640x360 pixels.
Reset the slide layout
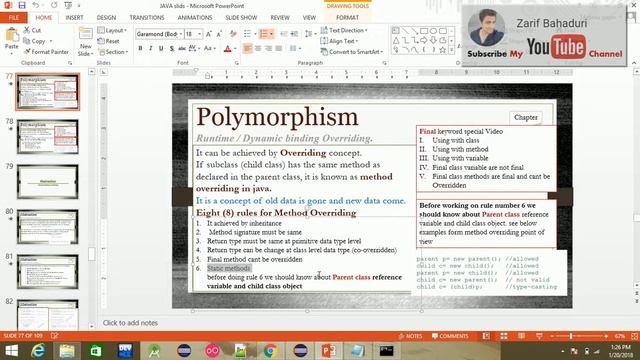click(x=109, y=41)
